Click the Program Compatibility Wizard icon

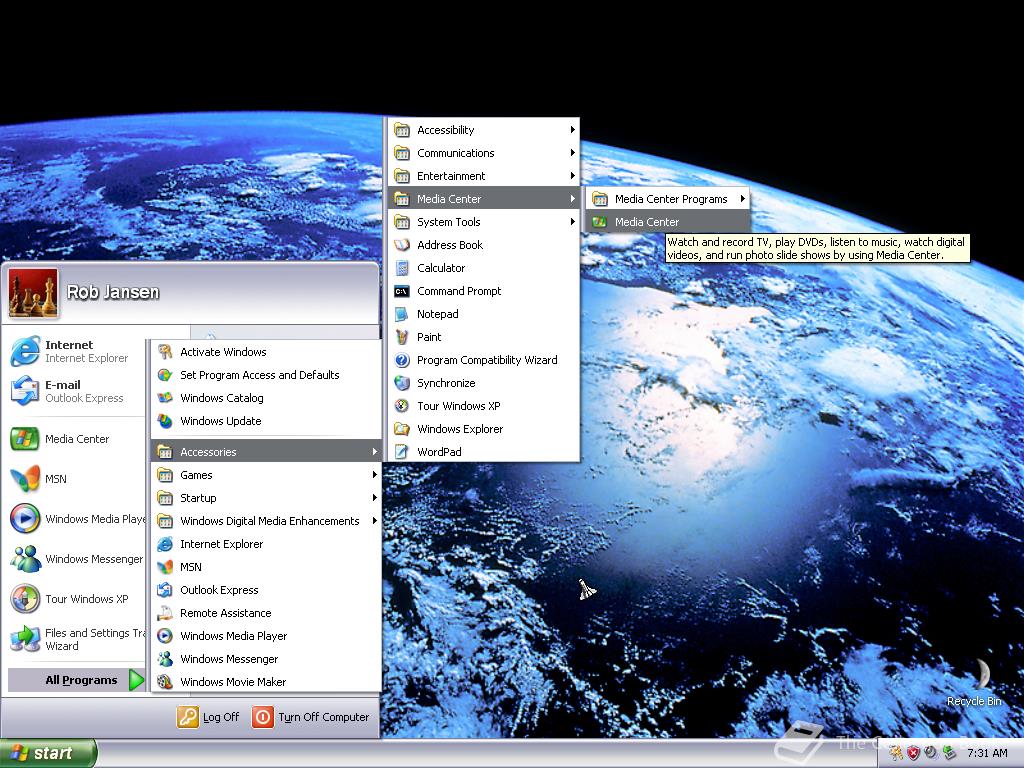(x=402, y=360)
